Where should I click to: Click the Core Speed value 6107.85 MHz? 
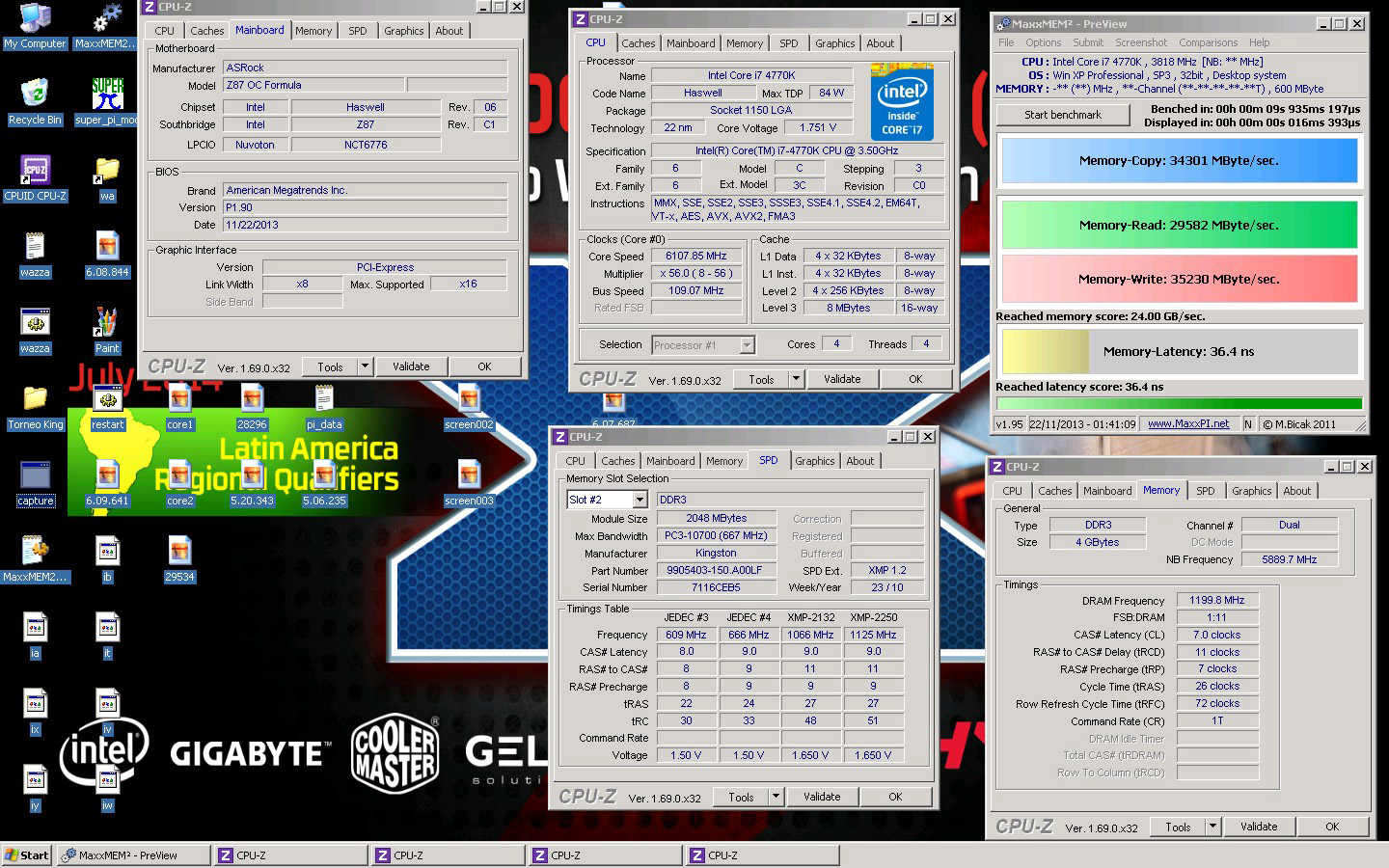[x=696, y=257]
